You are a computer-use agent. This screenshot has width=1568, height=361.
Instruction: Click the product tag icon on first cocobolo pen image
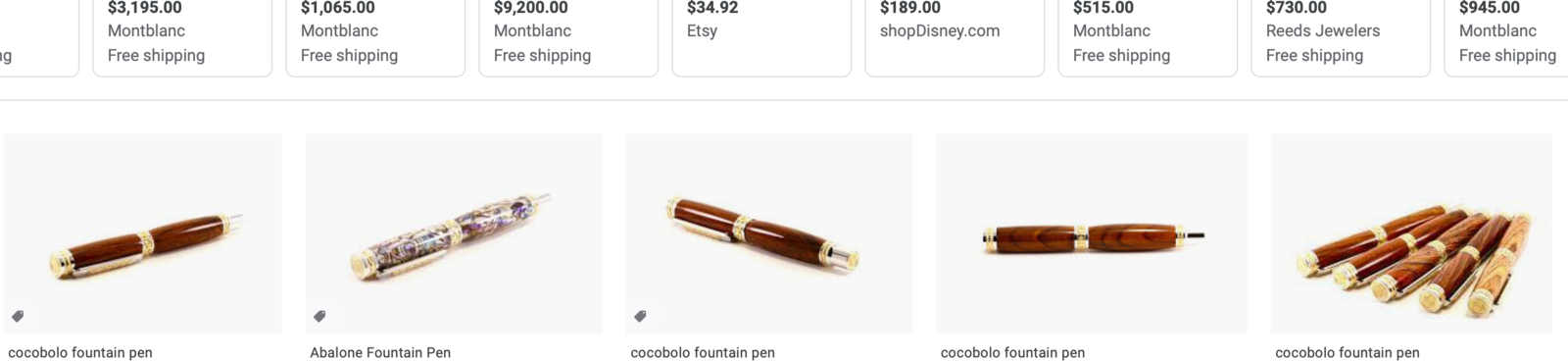[18, 316]
